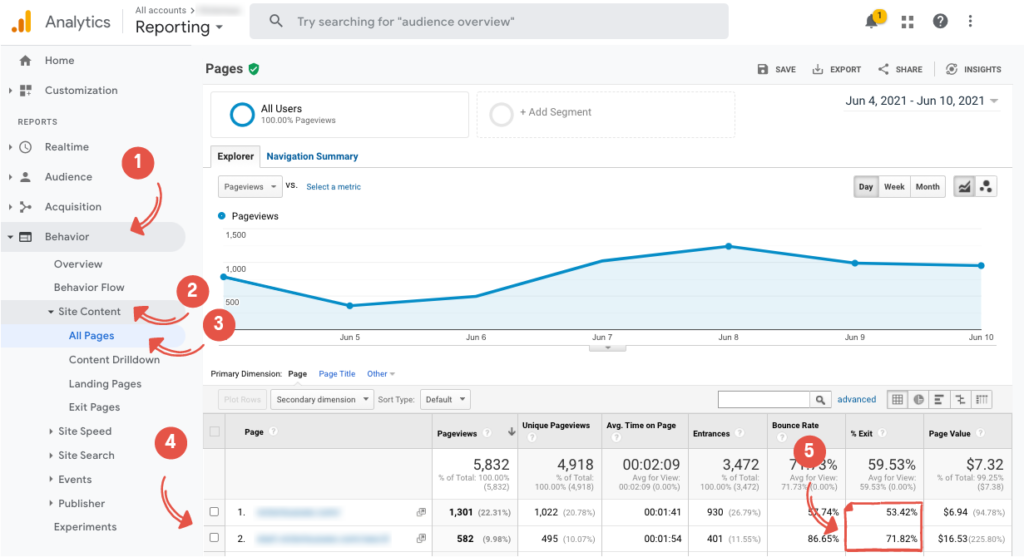Click the help question mark icon
Viewport: 1024px width, 557px height.
pyautogui.click(x=940, y=22)
